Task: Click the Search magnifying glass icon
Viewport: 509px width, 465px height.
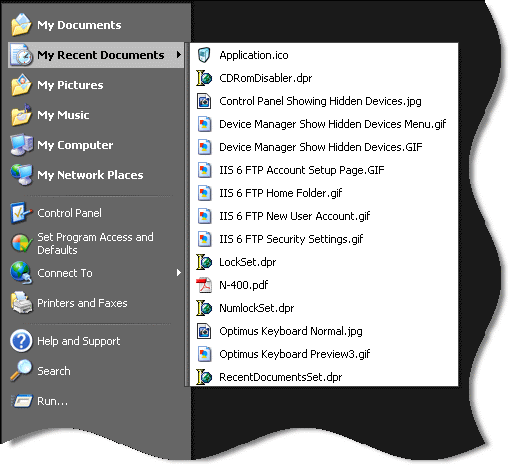Action: coord(21,371)
